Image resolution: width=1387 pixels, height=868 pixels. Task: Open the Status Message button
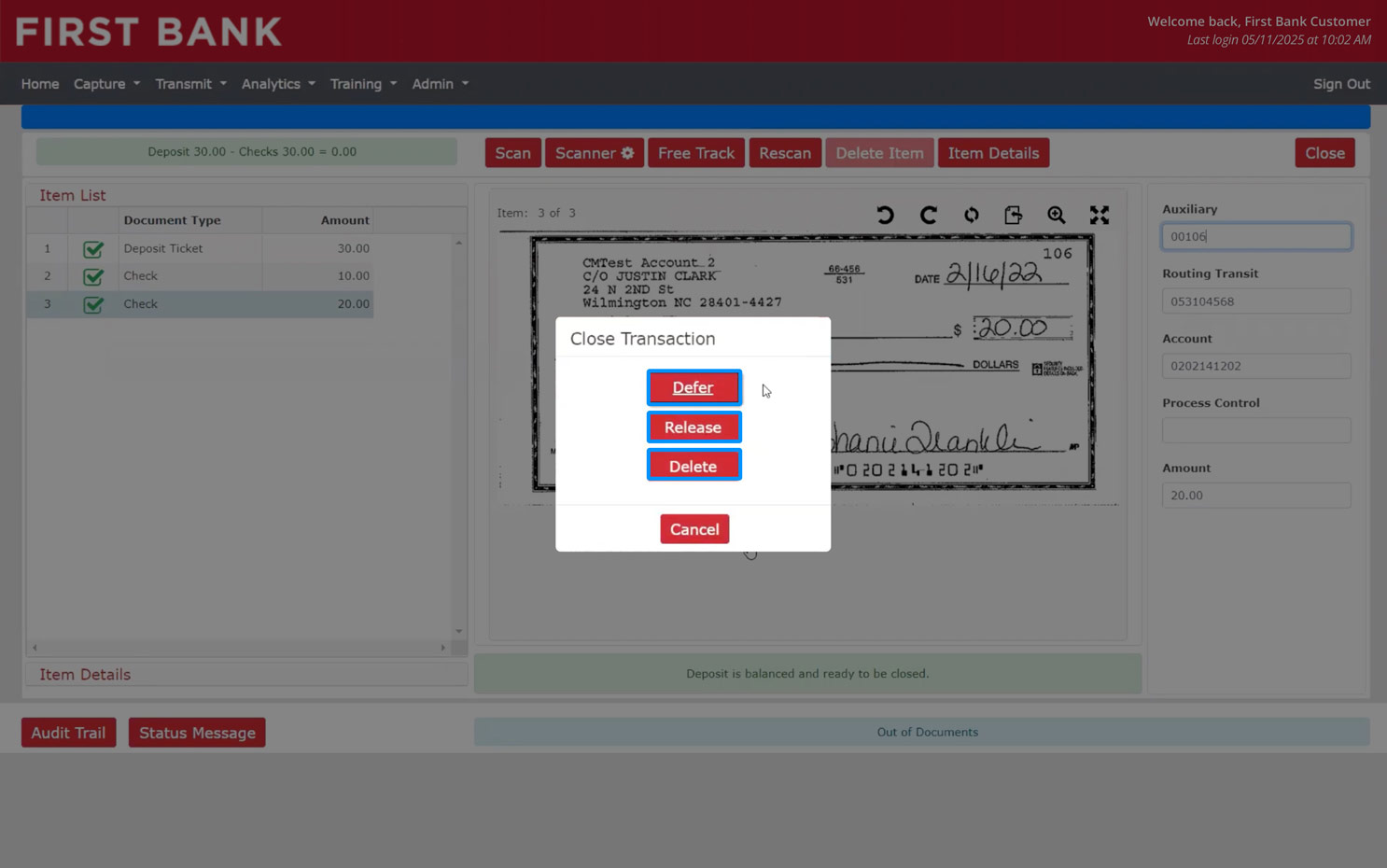click(197, 733)
